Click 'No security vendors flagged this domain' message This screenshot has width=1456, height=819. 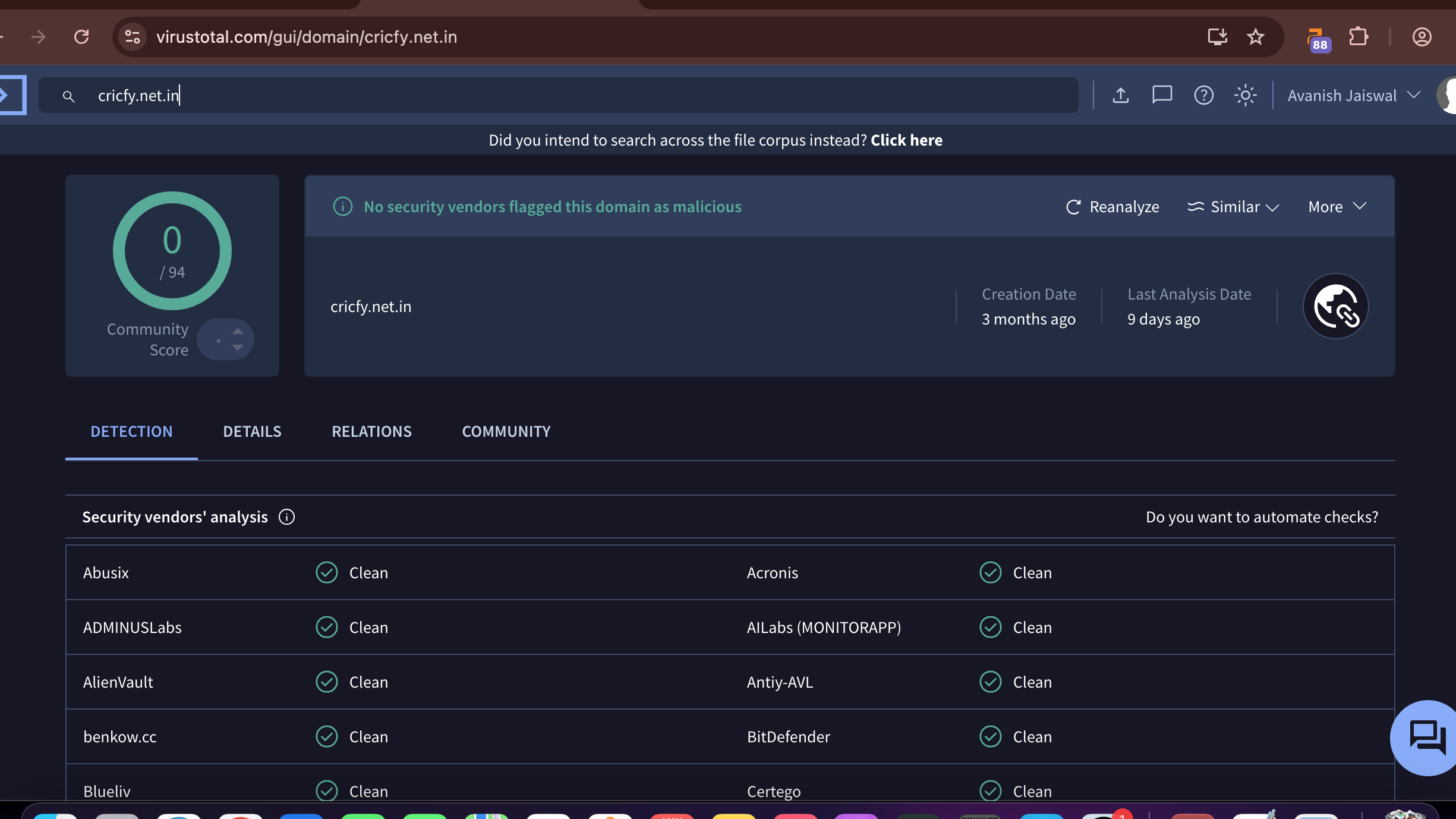(552, 207)
